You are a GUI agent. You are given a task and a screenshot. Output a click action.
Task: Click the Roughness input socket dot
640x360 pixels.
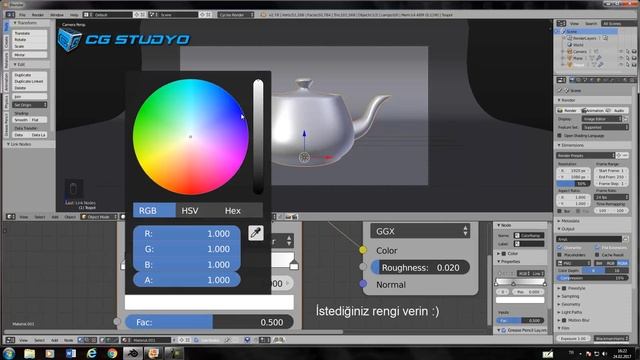[x=363, y=267]
